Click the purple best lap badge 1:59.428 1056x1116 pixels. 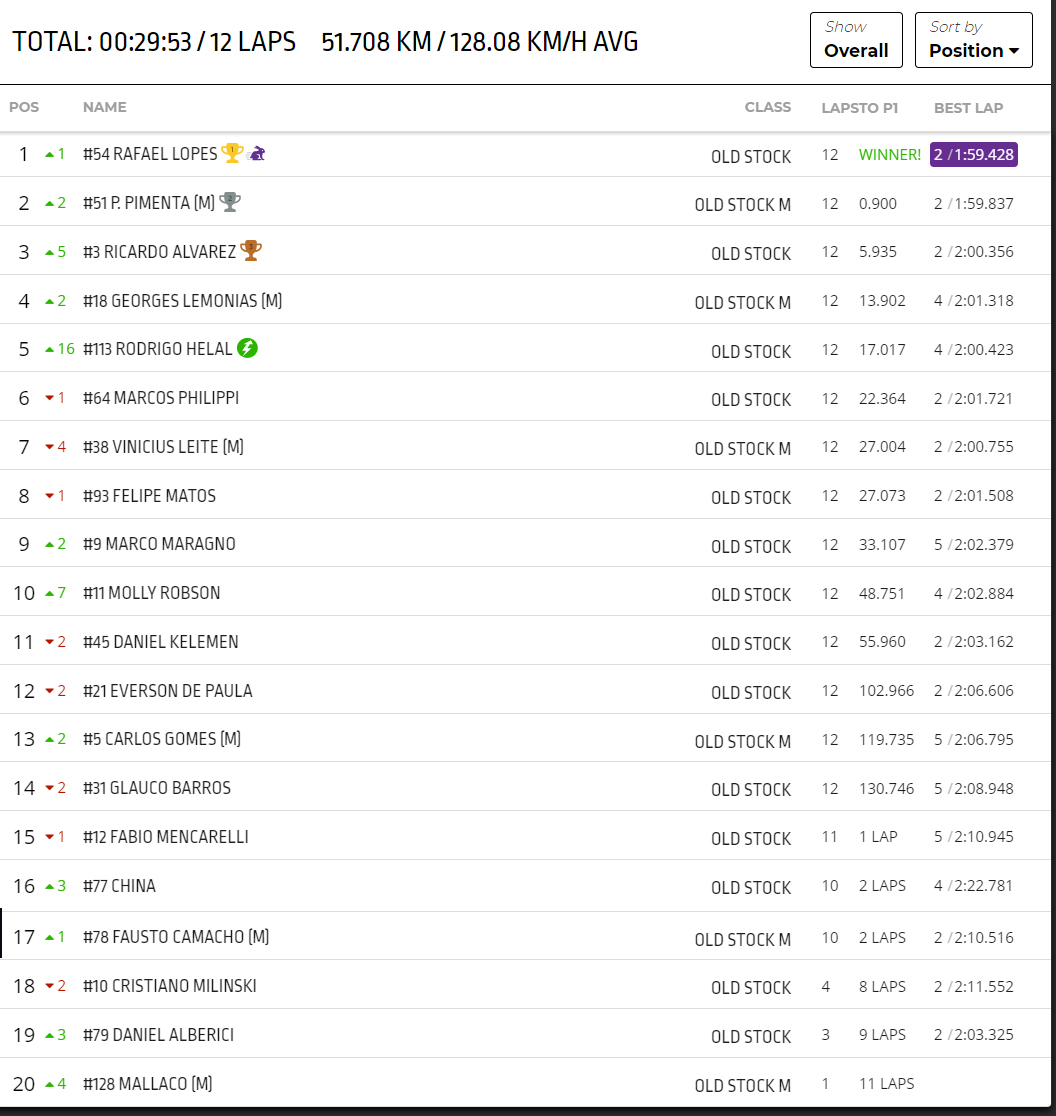point(973,155)
